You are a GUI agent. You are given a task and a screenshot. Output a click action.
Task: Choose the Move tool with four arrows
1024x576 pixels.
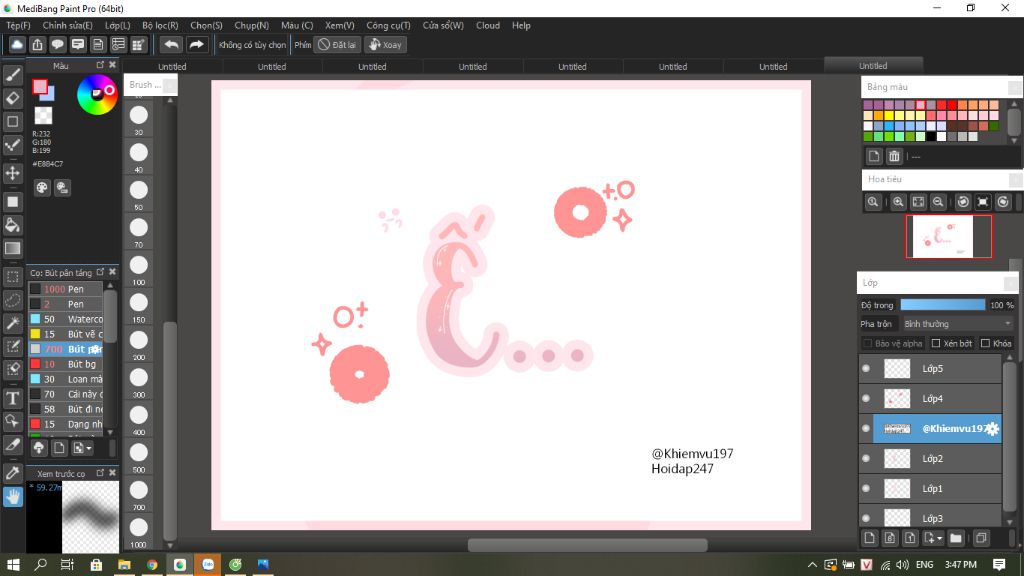point(12,173)
